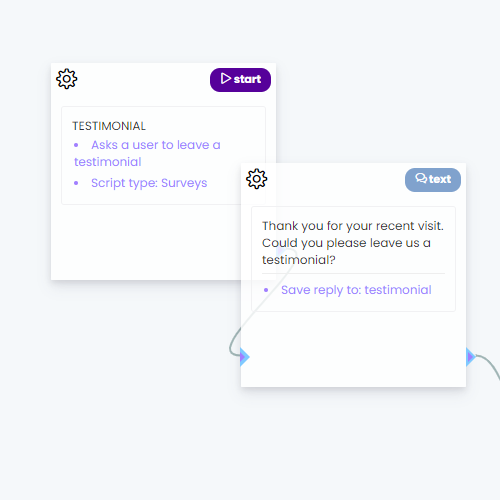Open settings gear on text node
The width and height of the screenshot is (500, 500).
click(256, 179)
